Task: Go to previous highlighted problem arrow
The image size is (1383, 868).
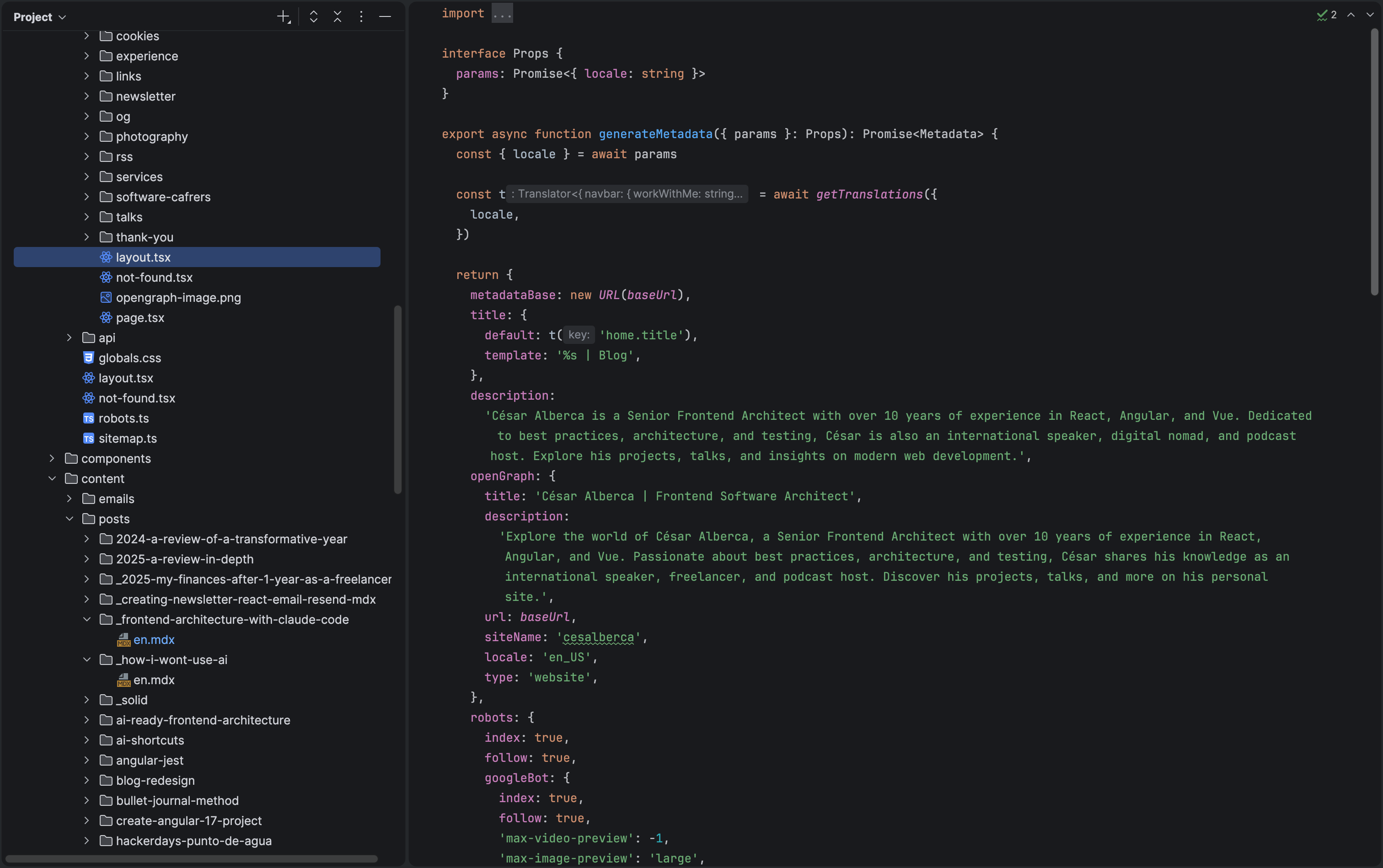Action: click(1351, 15)
